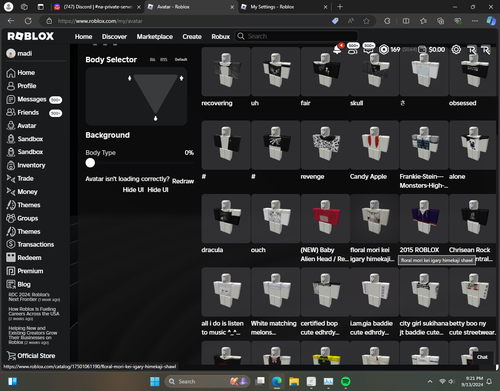Click the search magnifier icon in Roblox

point(241,36)
